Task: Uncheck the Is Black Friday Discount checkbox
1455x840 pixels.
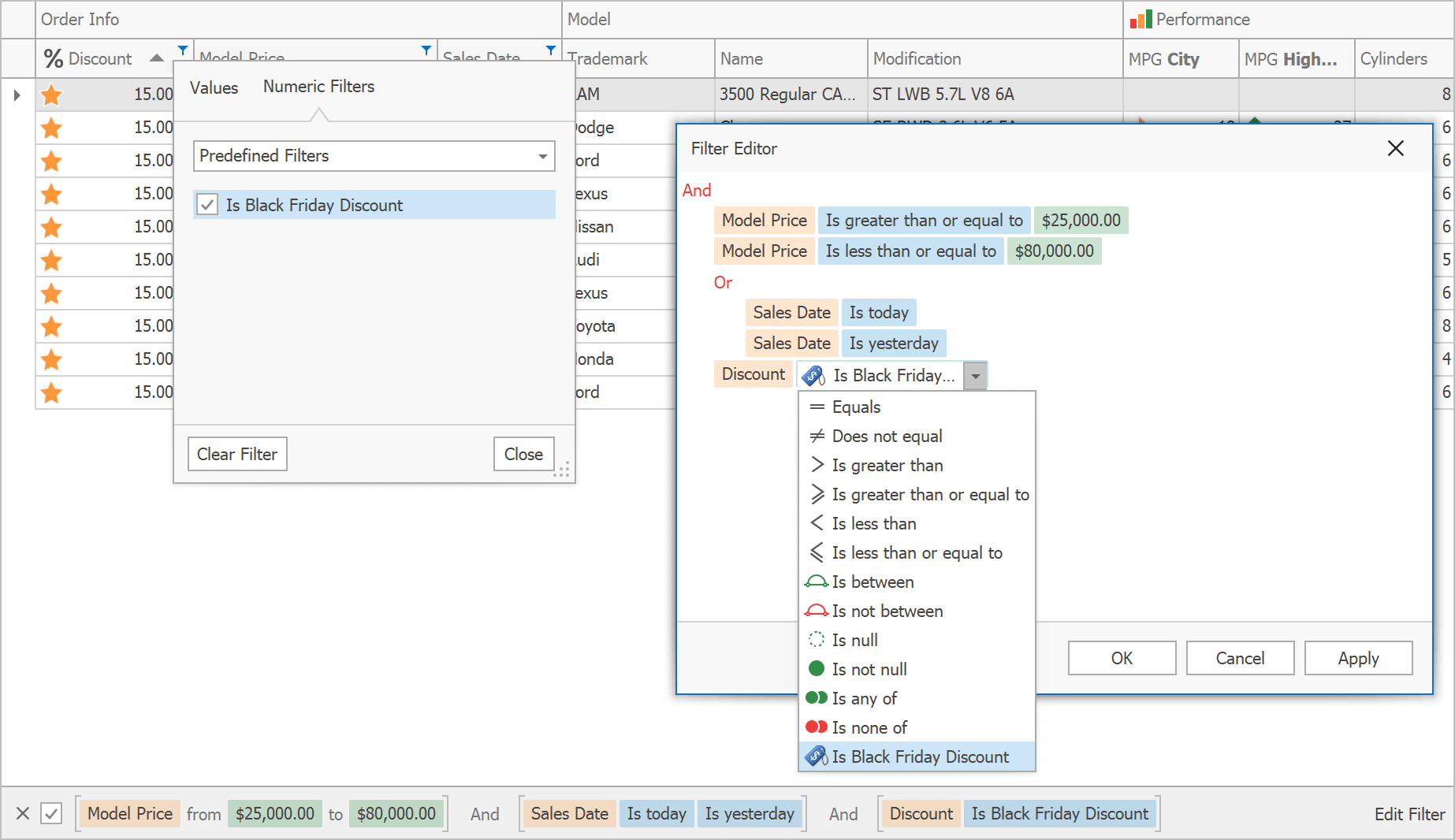Action: coord(207,205)
